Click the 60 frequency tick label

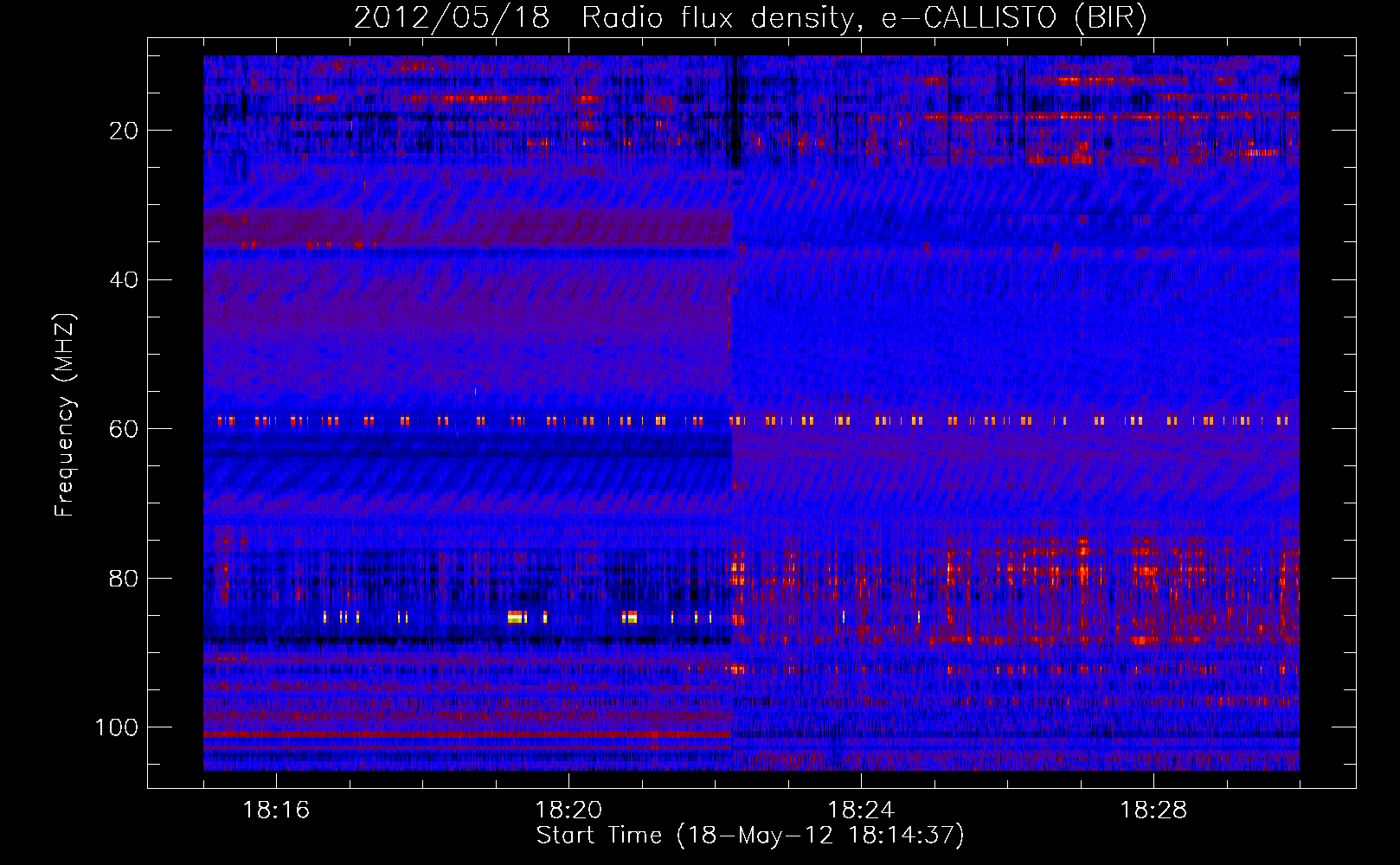click(x=124, y=429)
